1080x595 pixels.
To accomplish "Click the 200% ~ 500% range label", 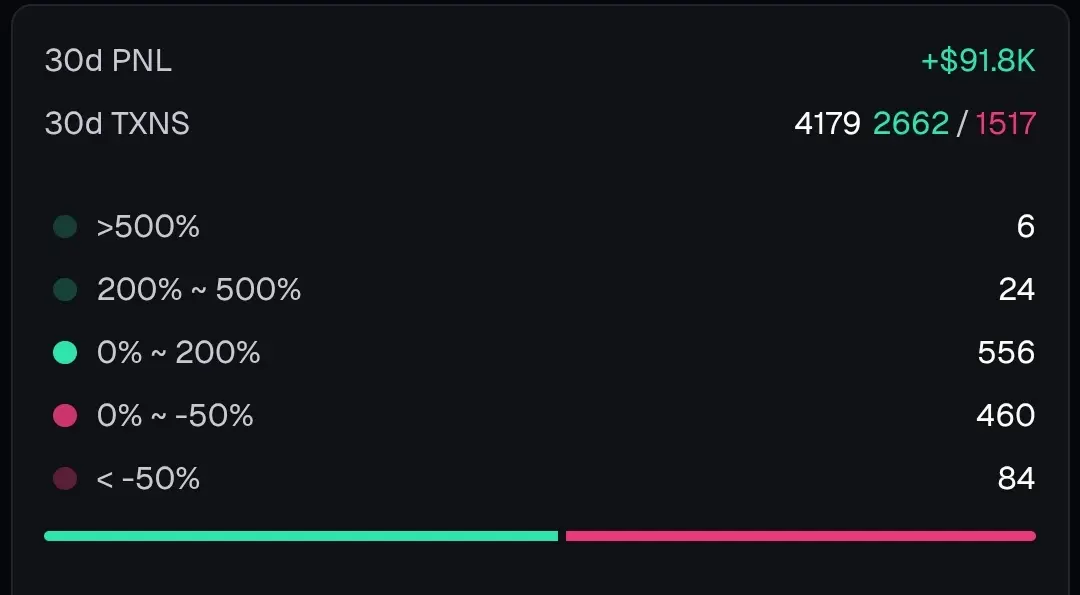I will [x=199, y=289].
